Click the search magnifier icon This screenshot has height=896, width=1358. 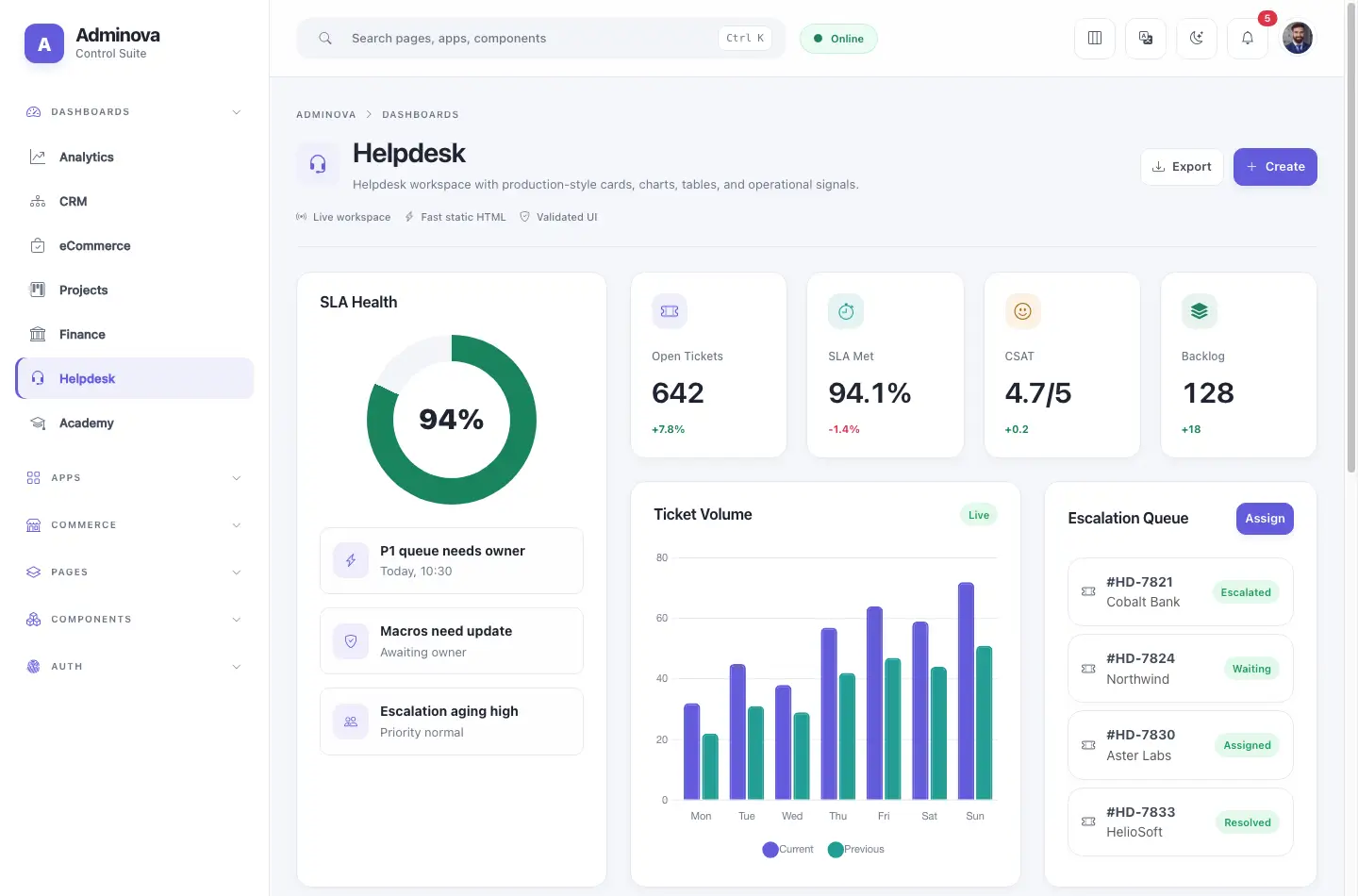point(325,39)
